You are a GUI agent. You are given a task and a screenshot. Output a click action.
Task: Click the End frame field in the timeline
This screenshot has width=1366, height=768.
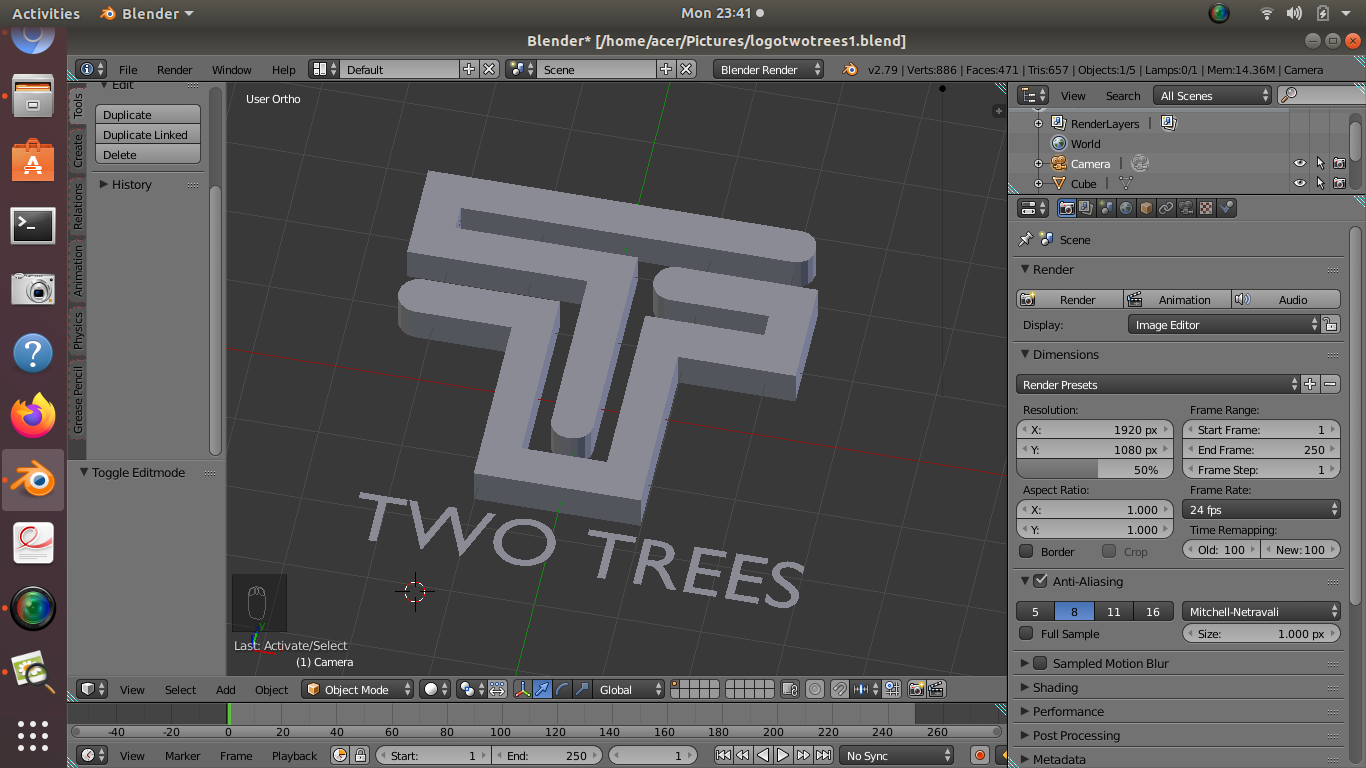click(x=548, y=755)
